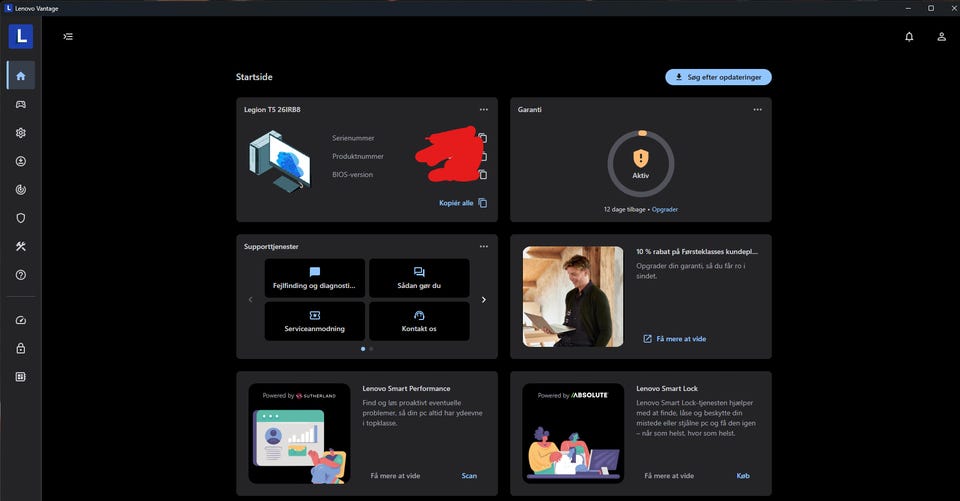Open the help question mark icon
Screen dimensions: 960x501
coord(20,275)
